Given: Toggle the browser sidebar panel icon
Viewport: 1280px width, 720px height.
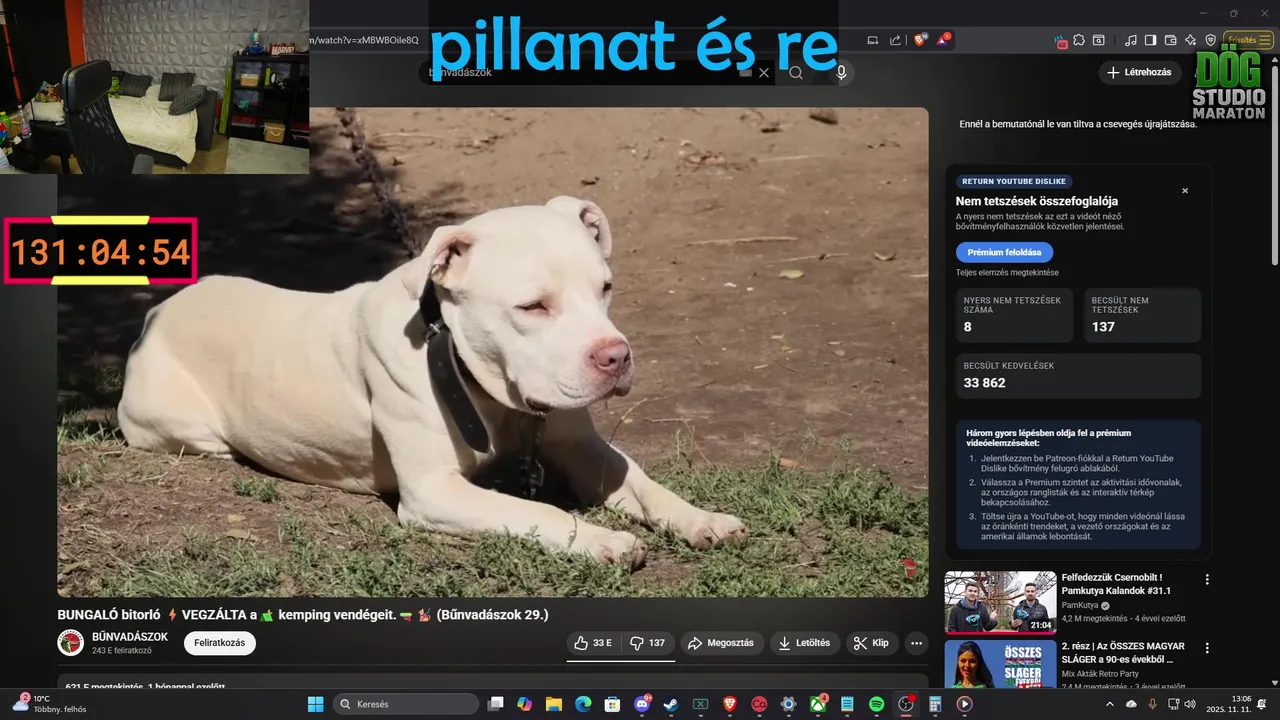Looking at the screenshot, I should 1150,40.
